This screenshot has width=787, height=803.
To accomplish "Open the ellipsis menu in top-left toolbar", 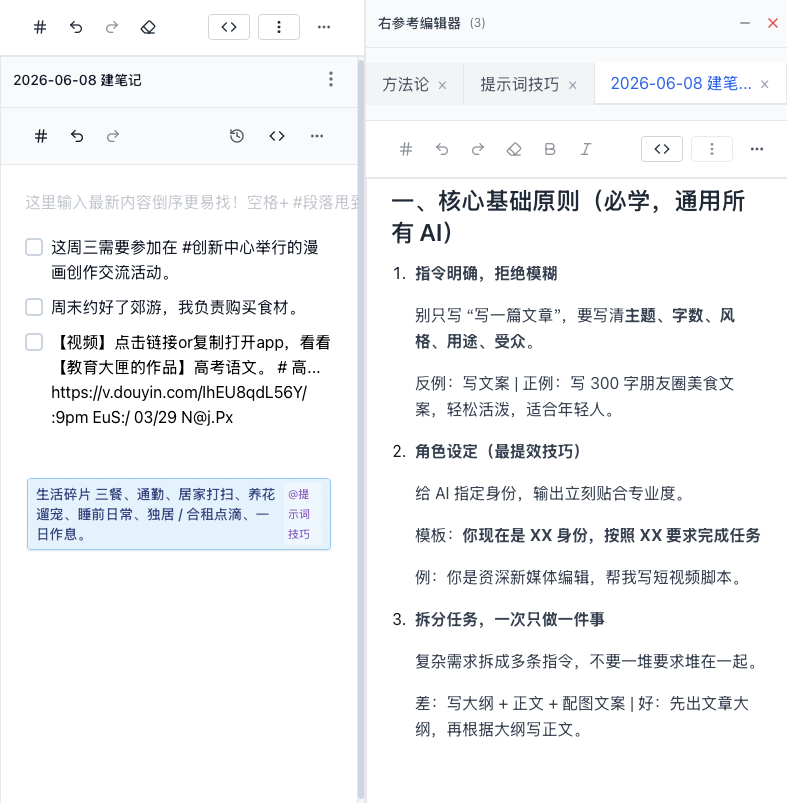I will pos(324,27).
